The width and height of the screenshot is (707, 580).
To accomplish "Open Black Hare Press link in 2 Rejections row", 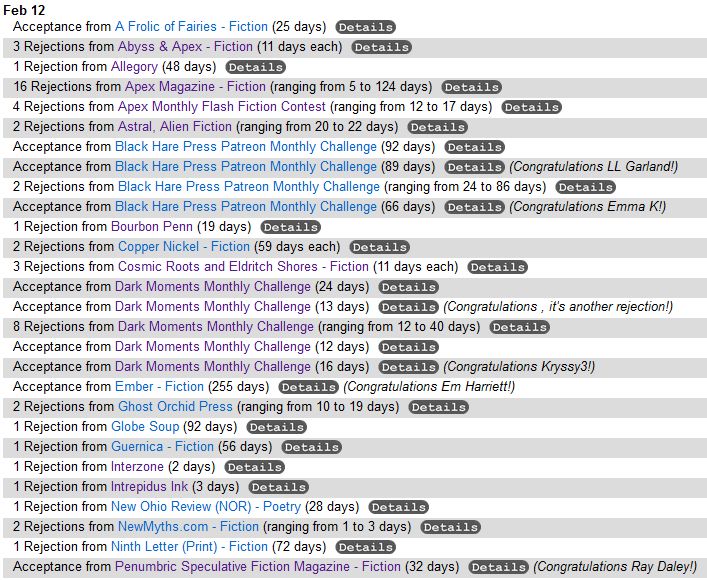I will (249, 186).
